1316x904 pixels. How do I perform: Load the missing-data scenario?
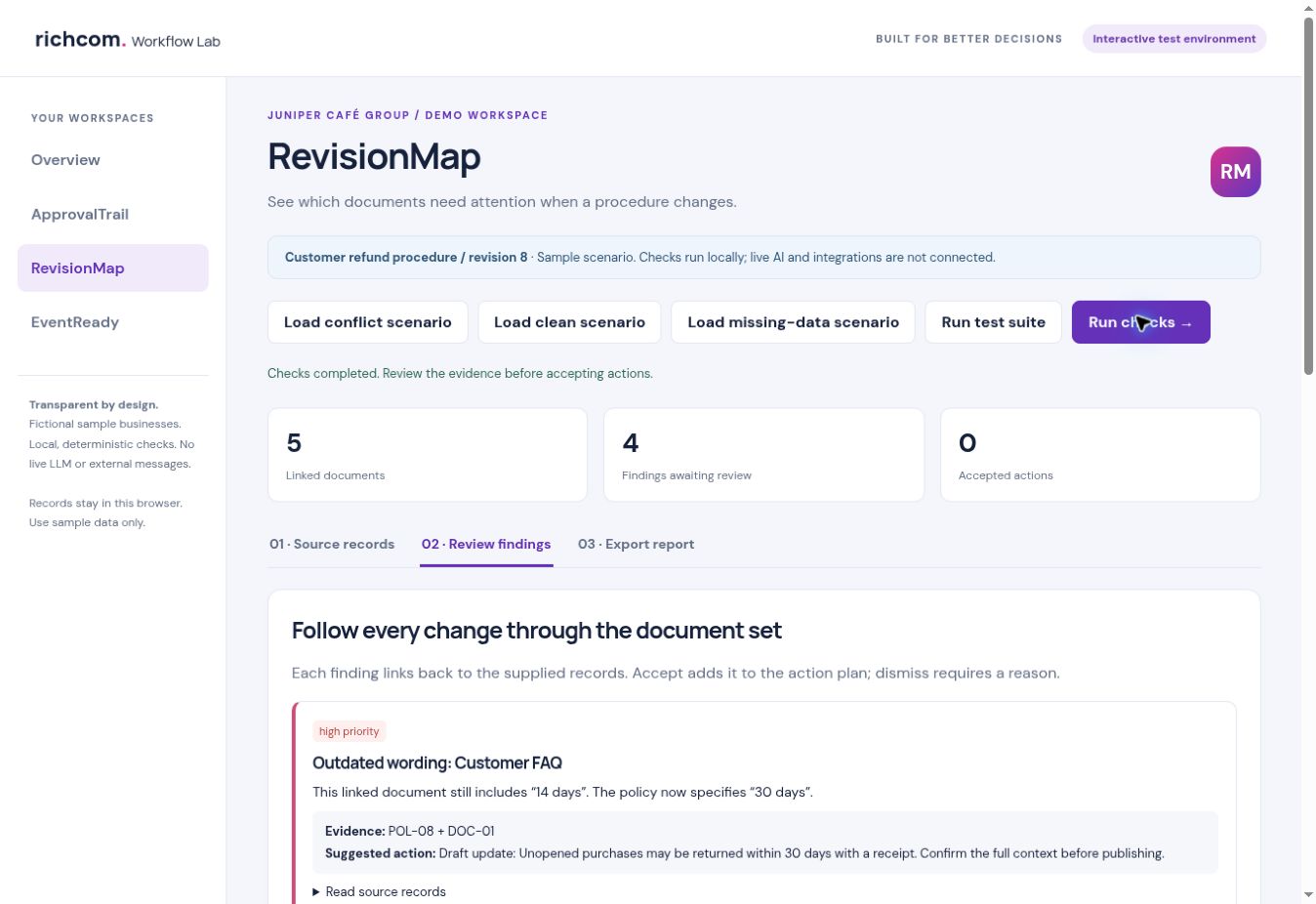tap(793, 322)
